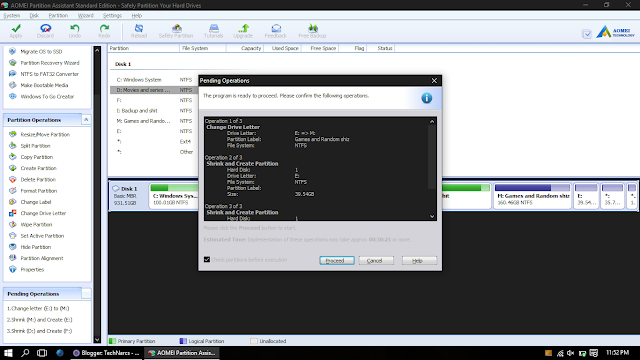
Task: Select pending item Shrink (D:) and Create (F:)
Action: point(40,331)
